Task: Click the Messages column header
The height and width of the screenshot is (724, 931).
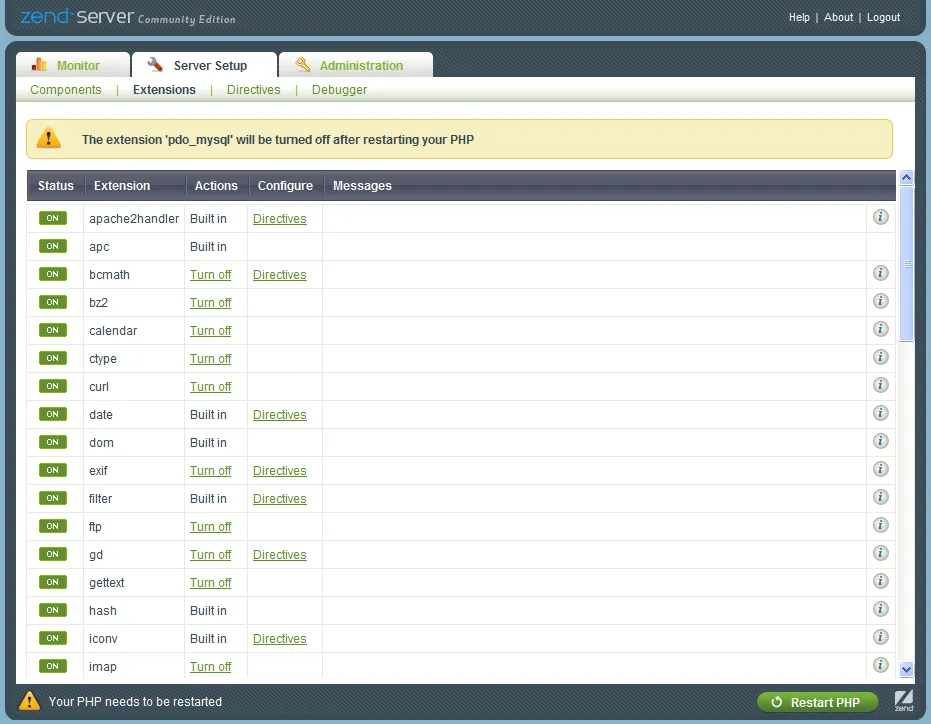Action: coord(362,185)
